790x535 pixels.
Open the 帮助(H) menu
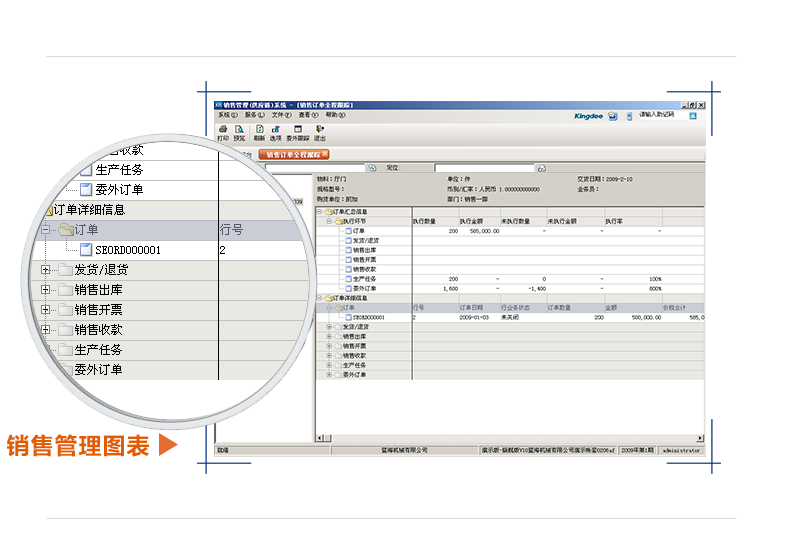tap(335, 115)
